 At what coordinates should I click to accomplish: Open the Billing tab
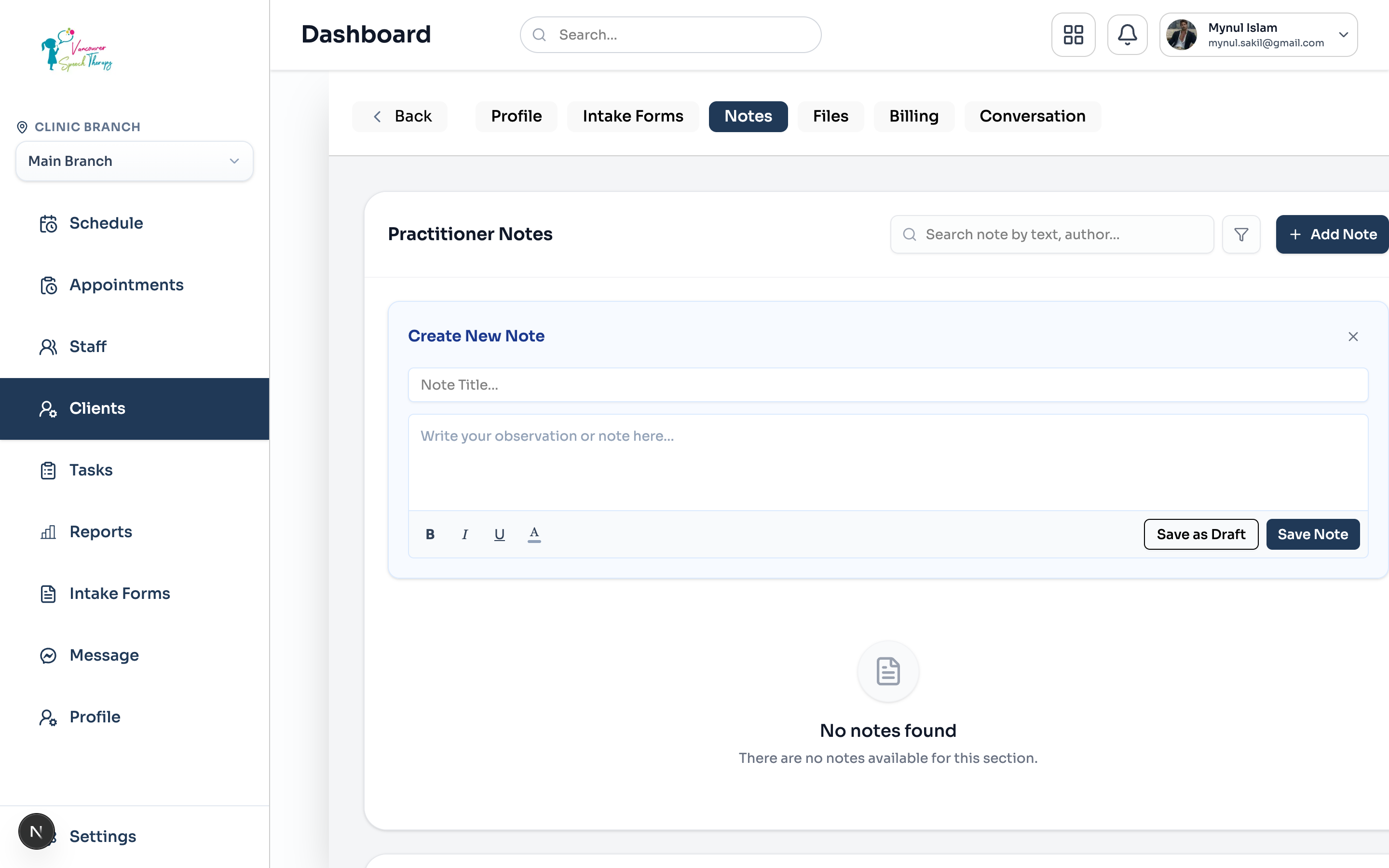[914, 117]
